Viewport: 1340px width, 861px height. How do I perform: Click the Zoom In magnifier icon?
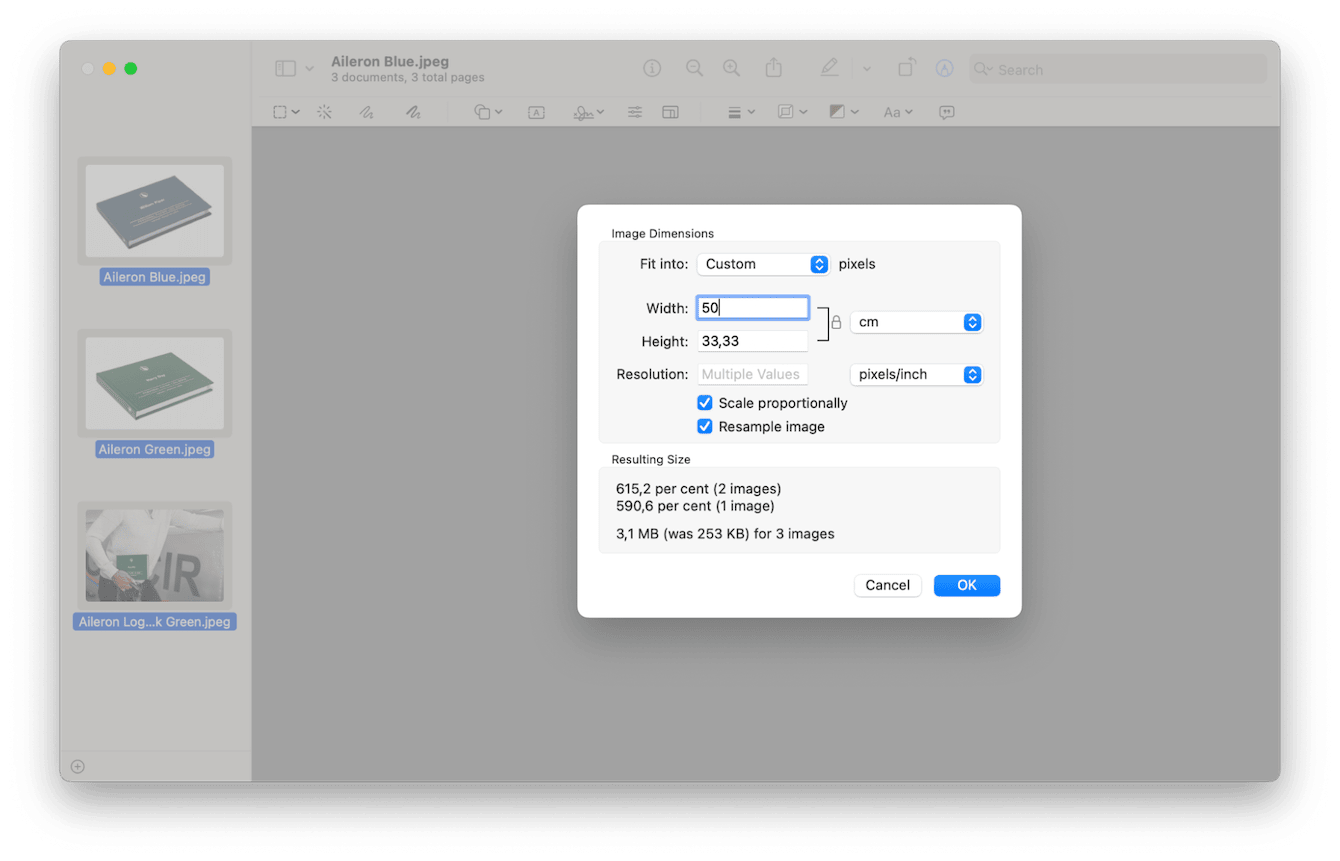tap(732, 68)
